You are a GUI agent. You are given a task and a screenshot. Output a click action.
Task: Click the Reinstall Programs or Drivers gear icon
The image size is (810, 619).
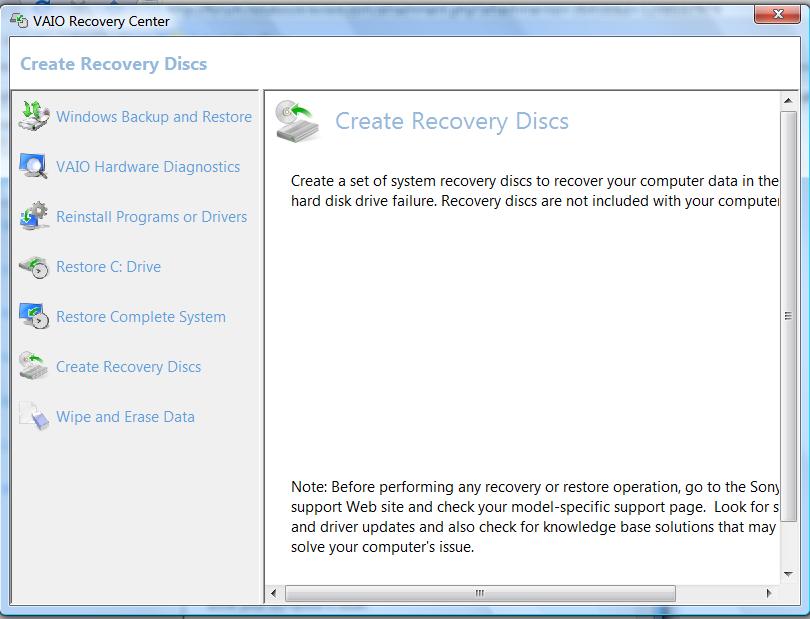point(34,216)
